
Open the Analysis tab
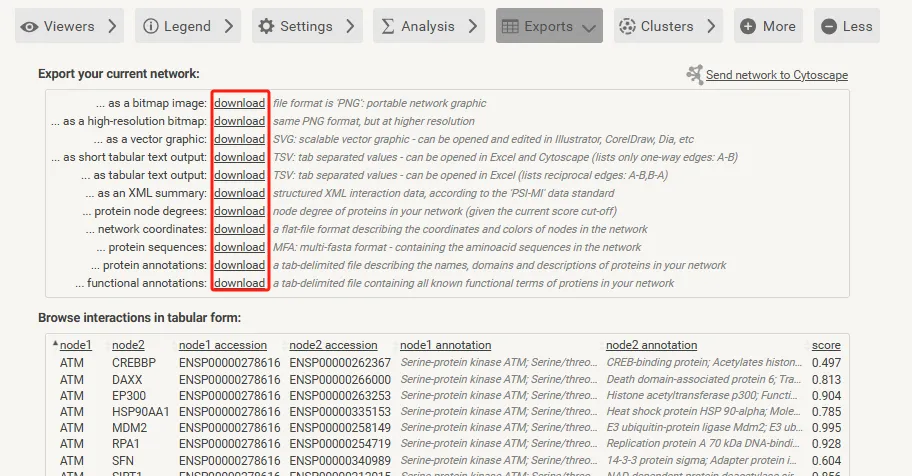[427, 27]
